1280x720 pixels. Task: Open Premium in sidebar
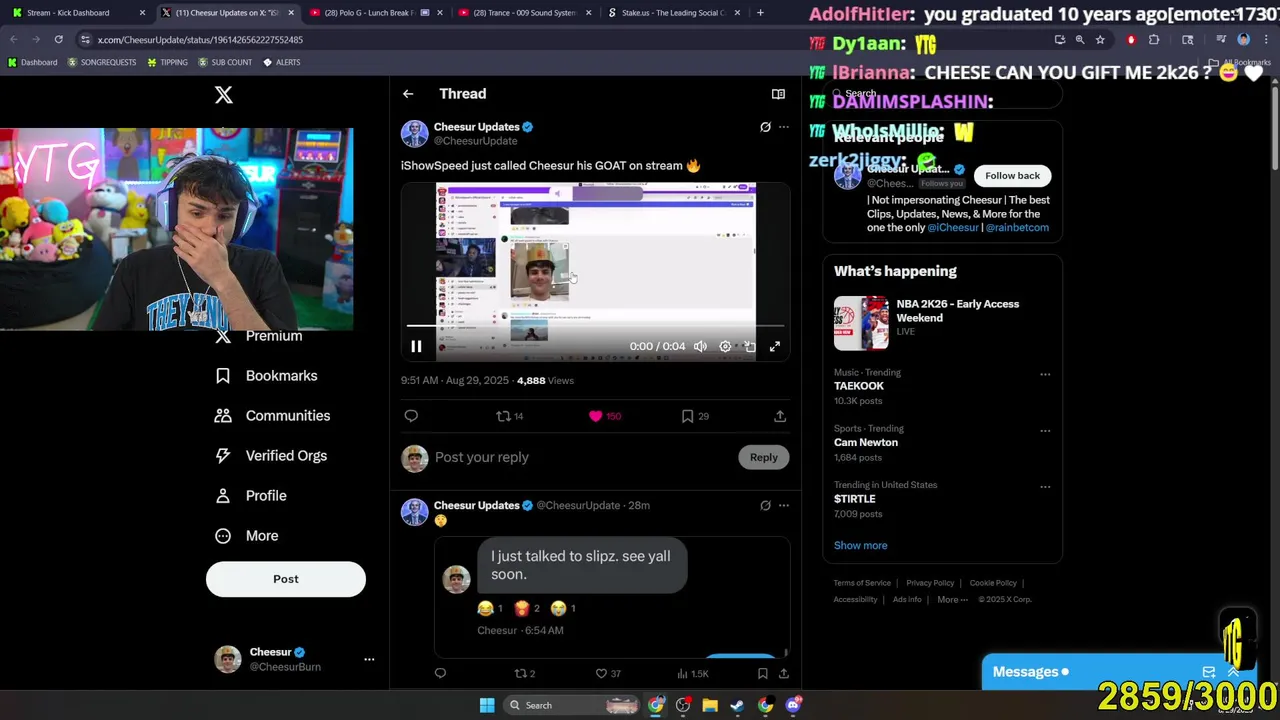[259, 336]
